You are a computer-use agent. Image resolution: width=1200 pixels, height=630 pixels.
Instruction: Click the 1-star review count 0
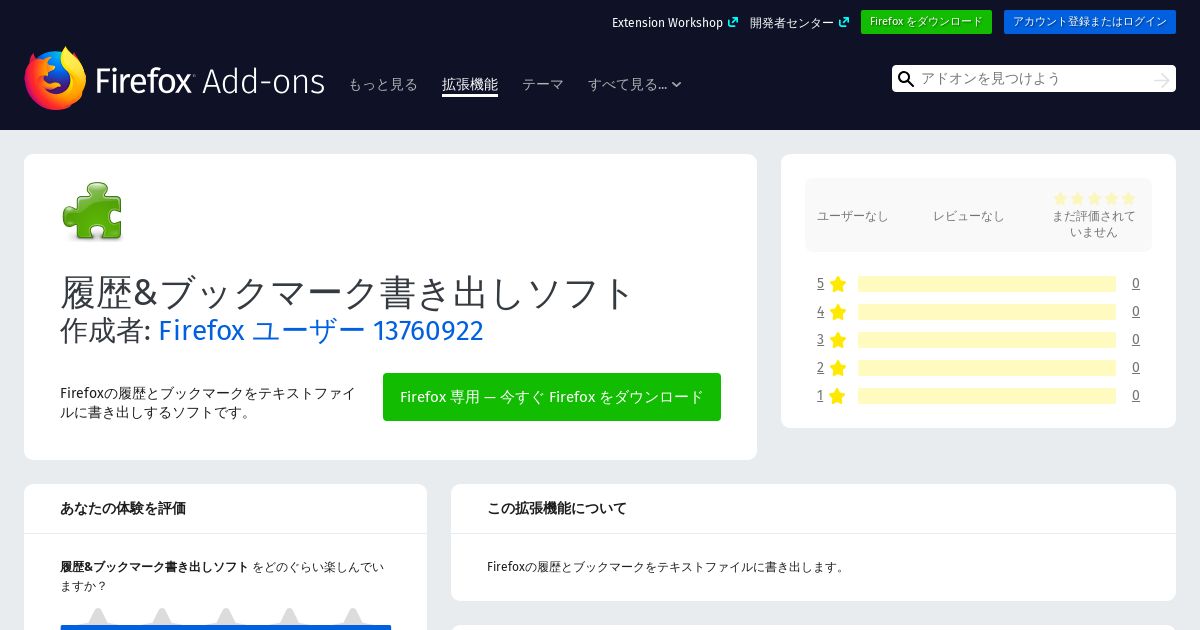(x=1136, y=396)
